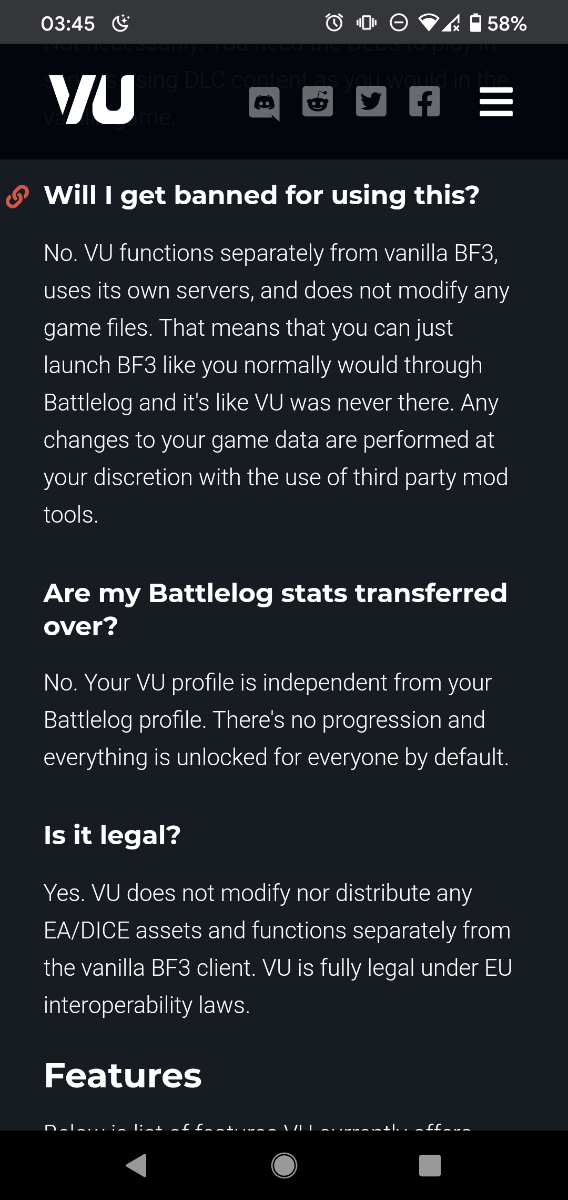Open the Twitter link in header

pos(371,102)
